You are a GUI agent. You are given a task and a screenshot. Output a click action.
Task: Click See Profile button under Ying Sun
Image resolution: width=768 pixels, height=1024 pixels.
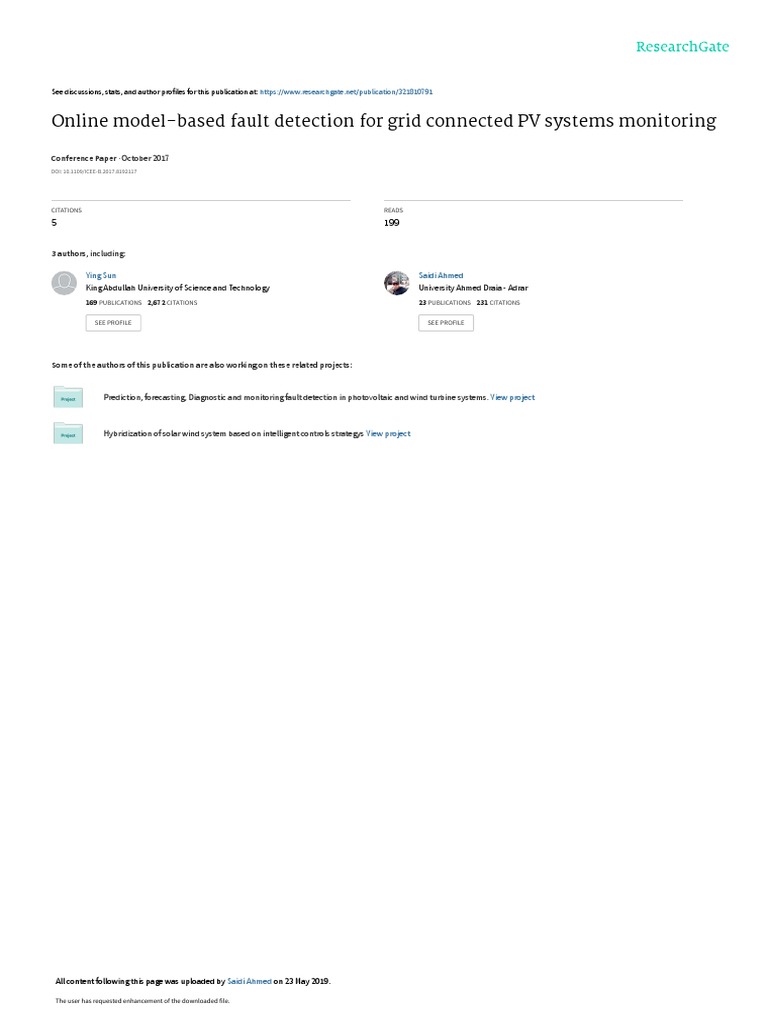click(x=113, y=323)
